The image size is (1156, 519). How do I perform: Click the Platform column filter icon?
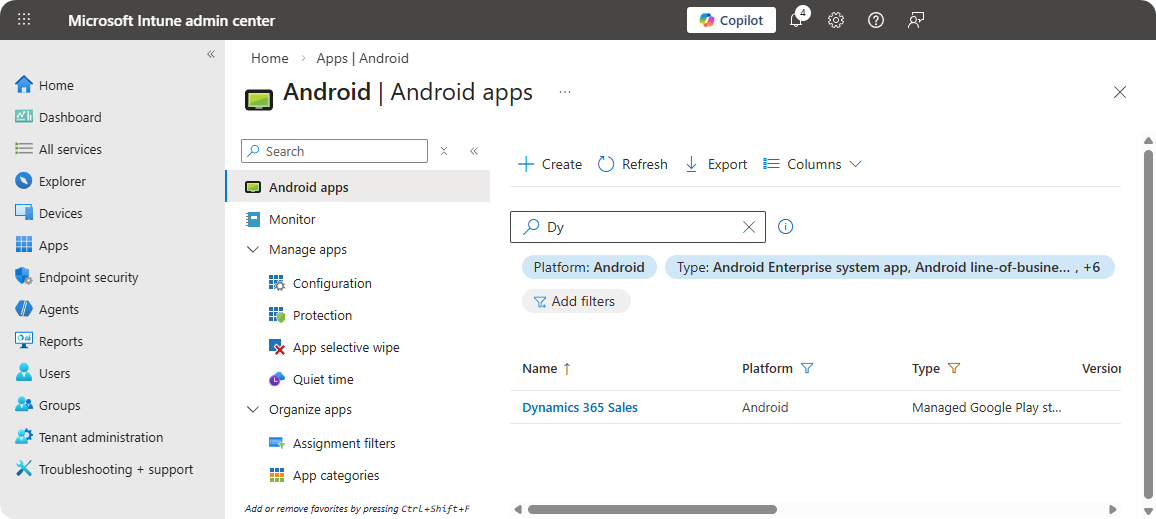coord(807,368)
